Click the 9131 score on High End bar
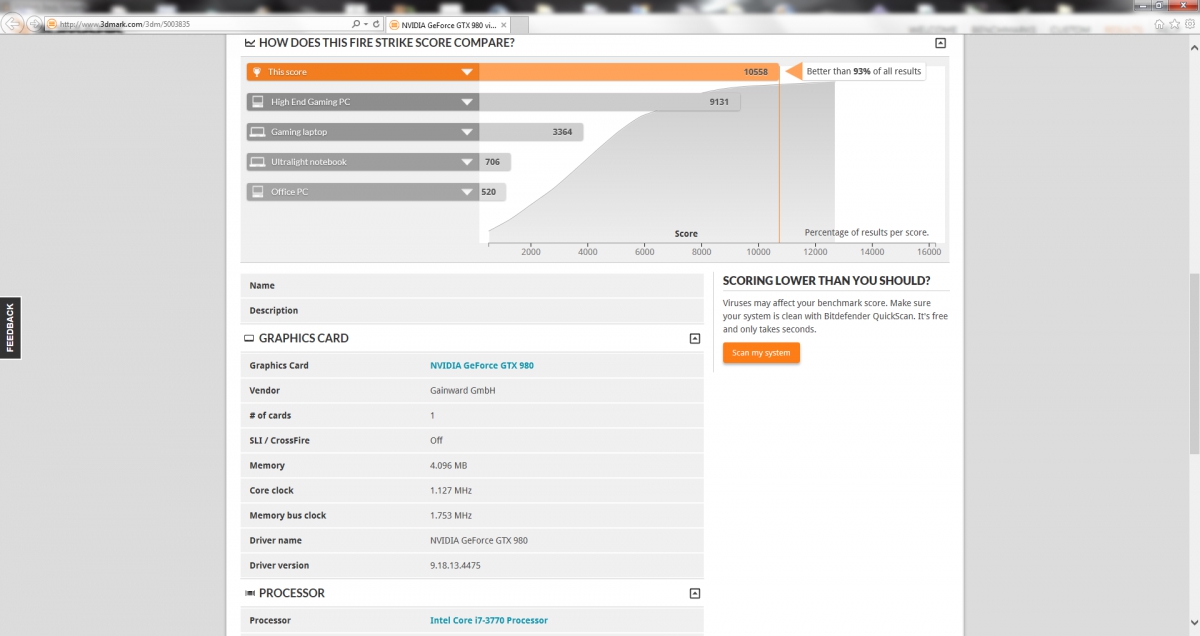The image size is (1200, 636). pyautogui.click(x=719, y=102)
